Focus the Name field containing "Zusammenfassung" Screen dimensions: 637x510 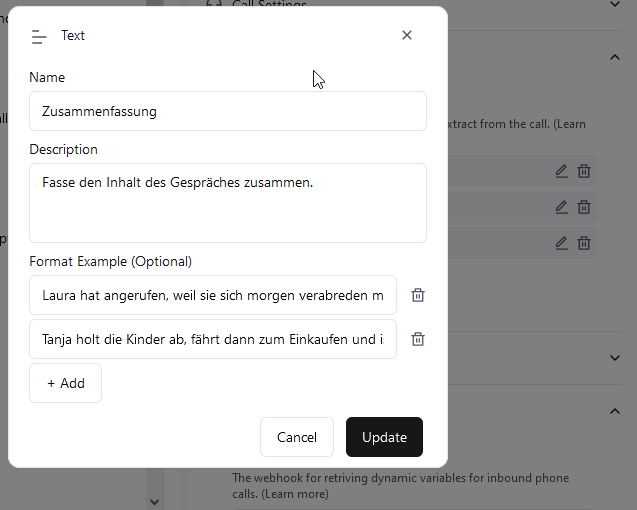[228, 111]
